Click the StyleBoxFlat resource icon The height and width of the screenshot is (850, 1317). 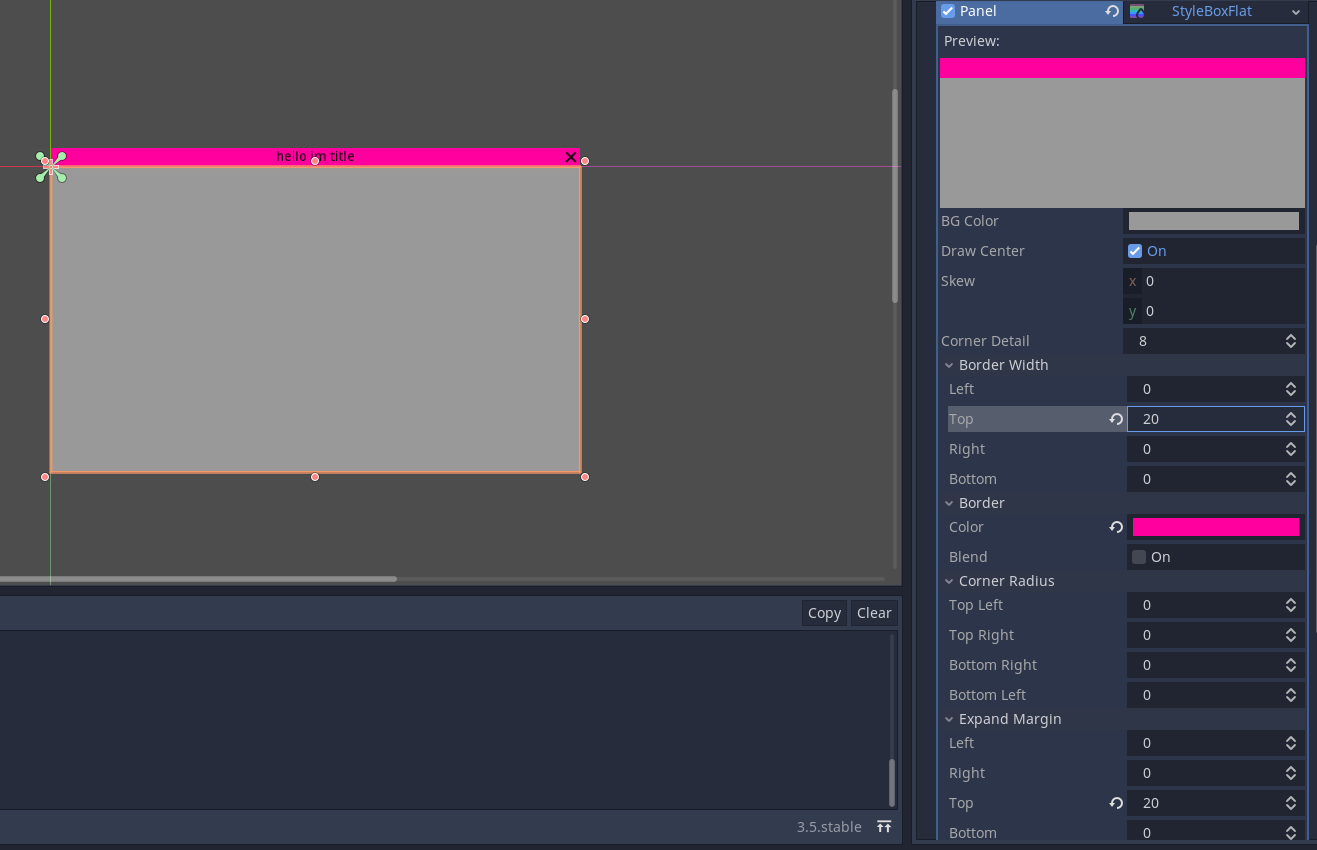[1137, 12]
